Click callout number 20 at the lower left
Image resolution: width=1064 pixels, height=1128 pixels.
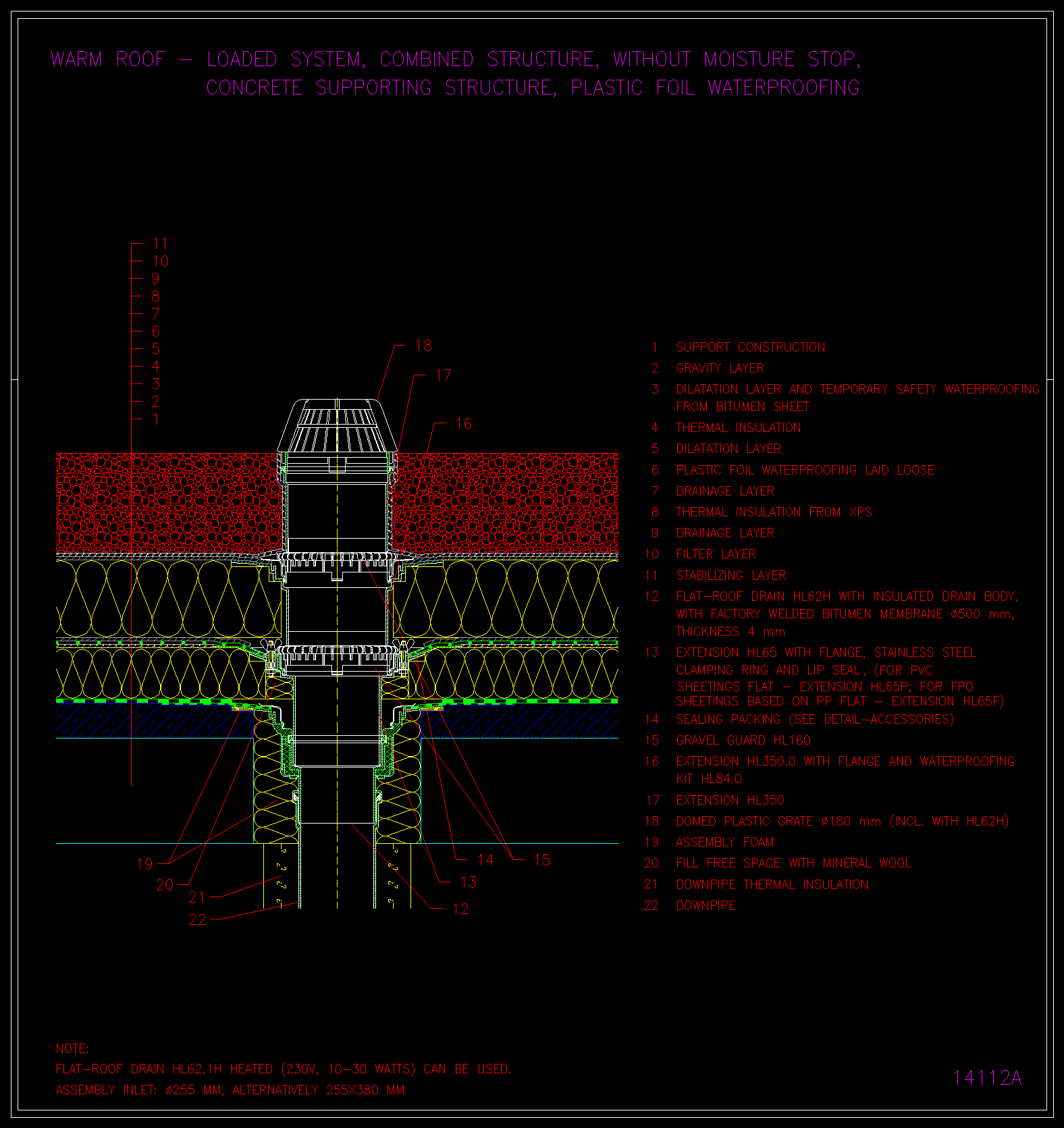165,886
